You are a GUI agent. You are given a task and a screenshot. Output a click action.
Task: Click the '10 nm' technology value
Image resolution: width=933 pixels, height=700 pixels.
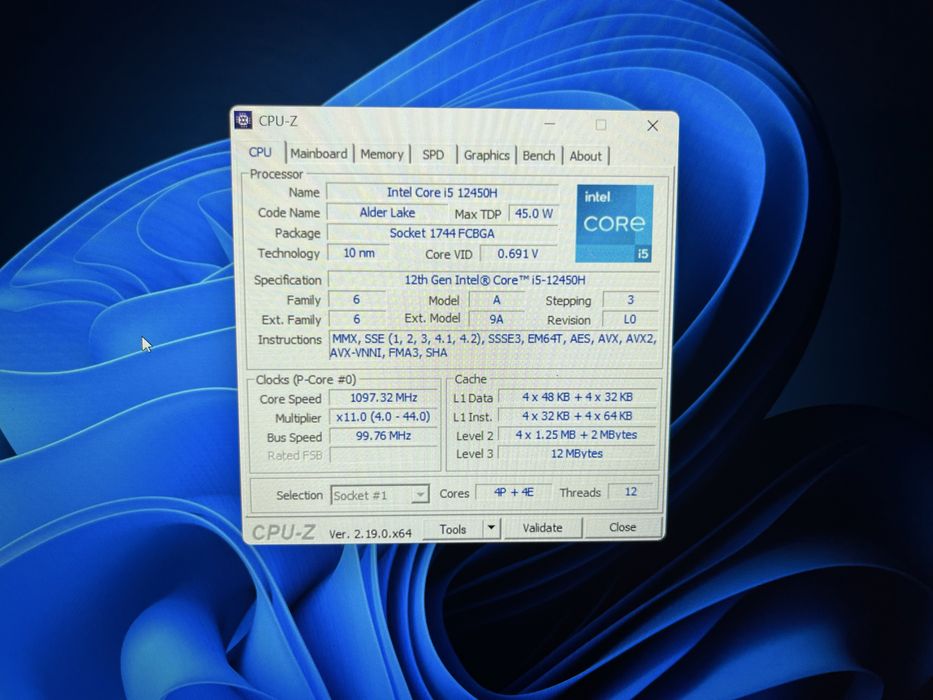(359, 253)
